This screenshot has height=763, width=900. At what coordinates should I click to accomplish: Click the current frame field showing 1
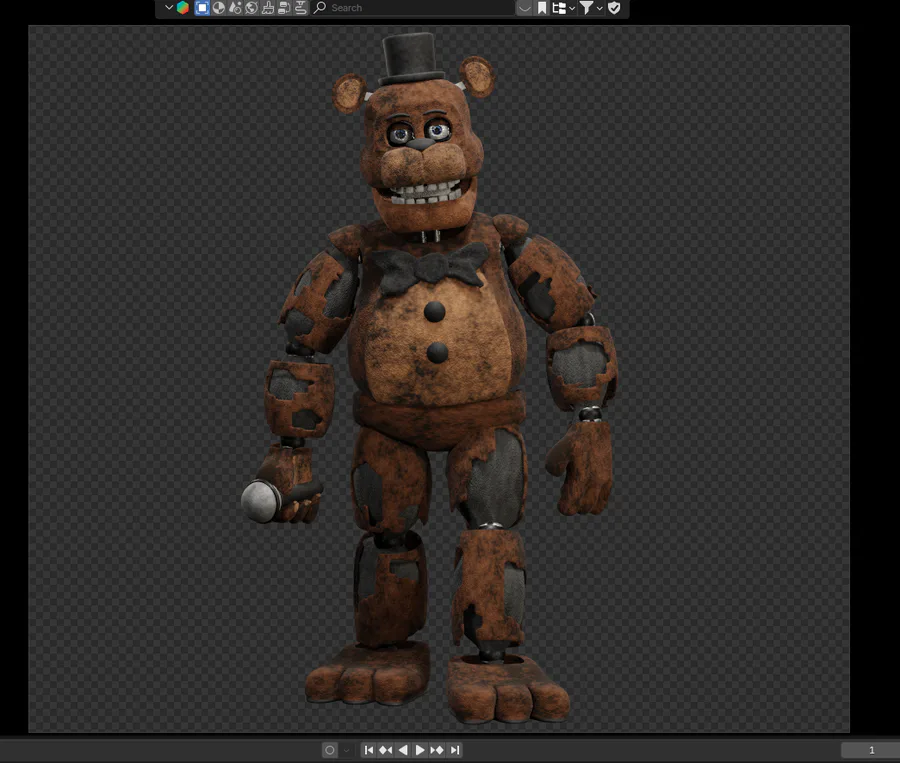(x=870, y=750)
